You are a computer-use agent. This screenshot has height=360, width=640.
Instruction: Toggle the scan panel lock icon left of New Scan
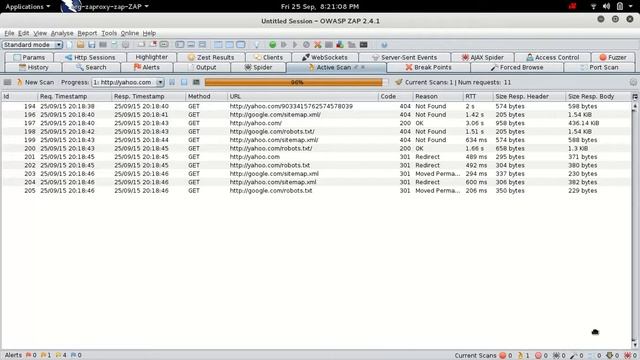(7, 82)
